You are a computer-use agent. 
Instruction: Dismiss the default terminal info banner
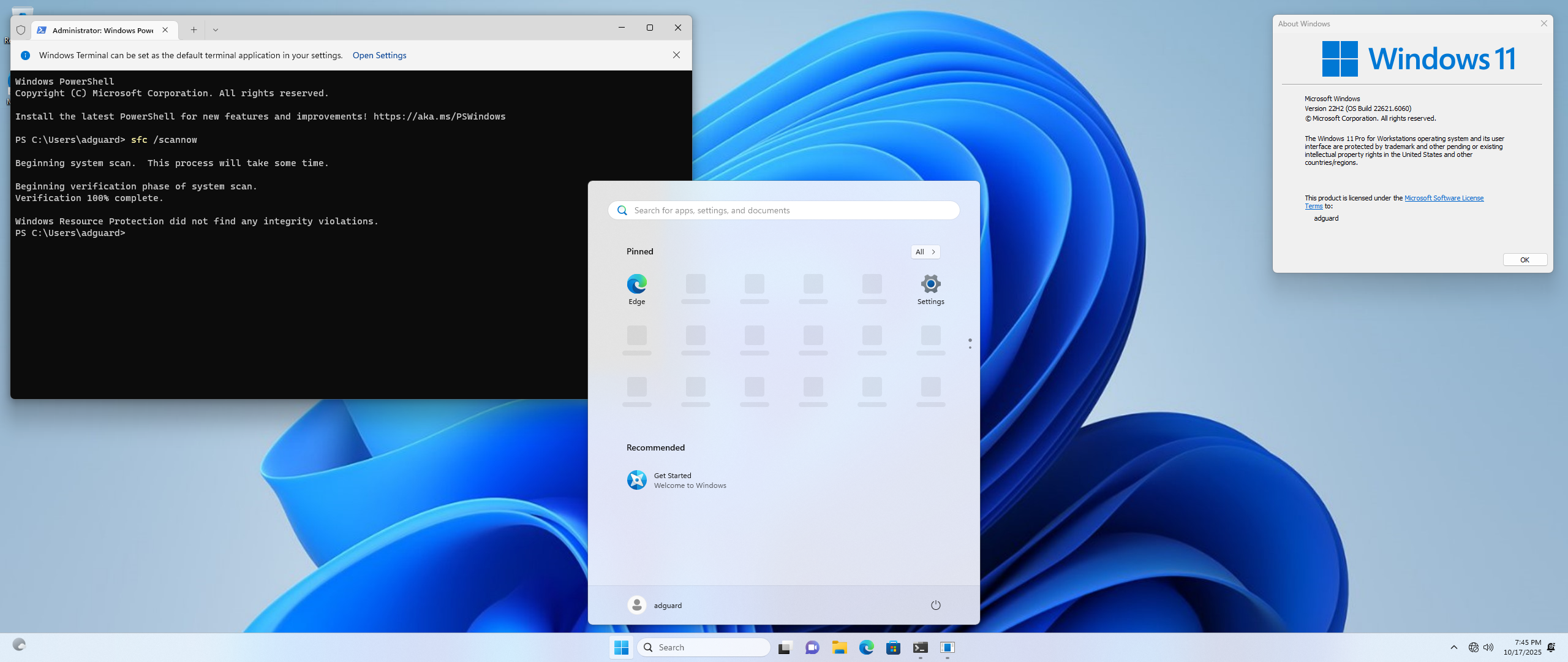tap(676, 55)
